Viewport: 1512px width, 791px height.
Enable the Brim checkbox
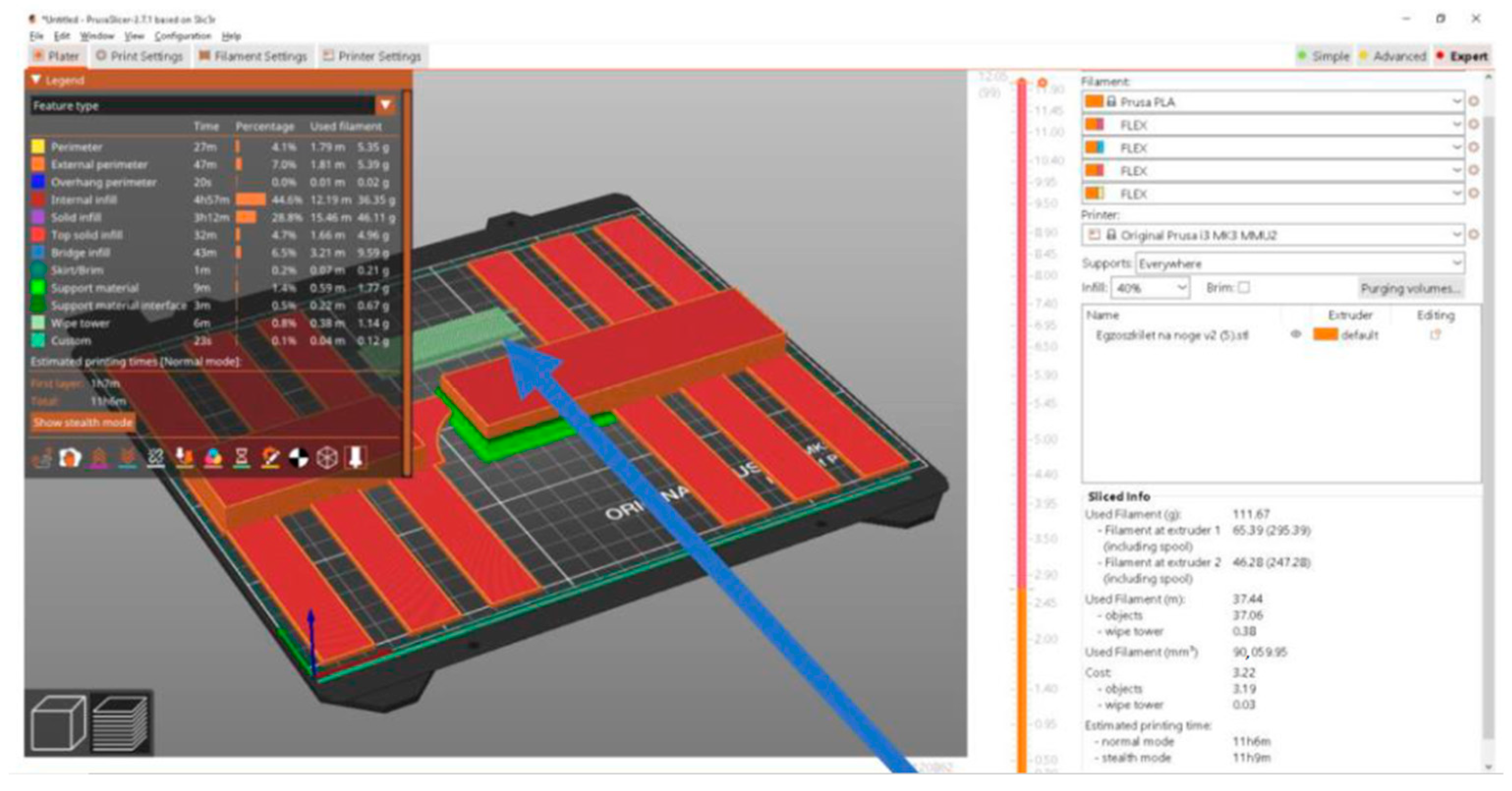[1244, 288]
